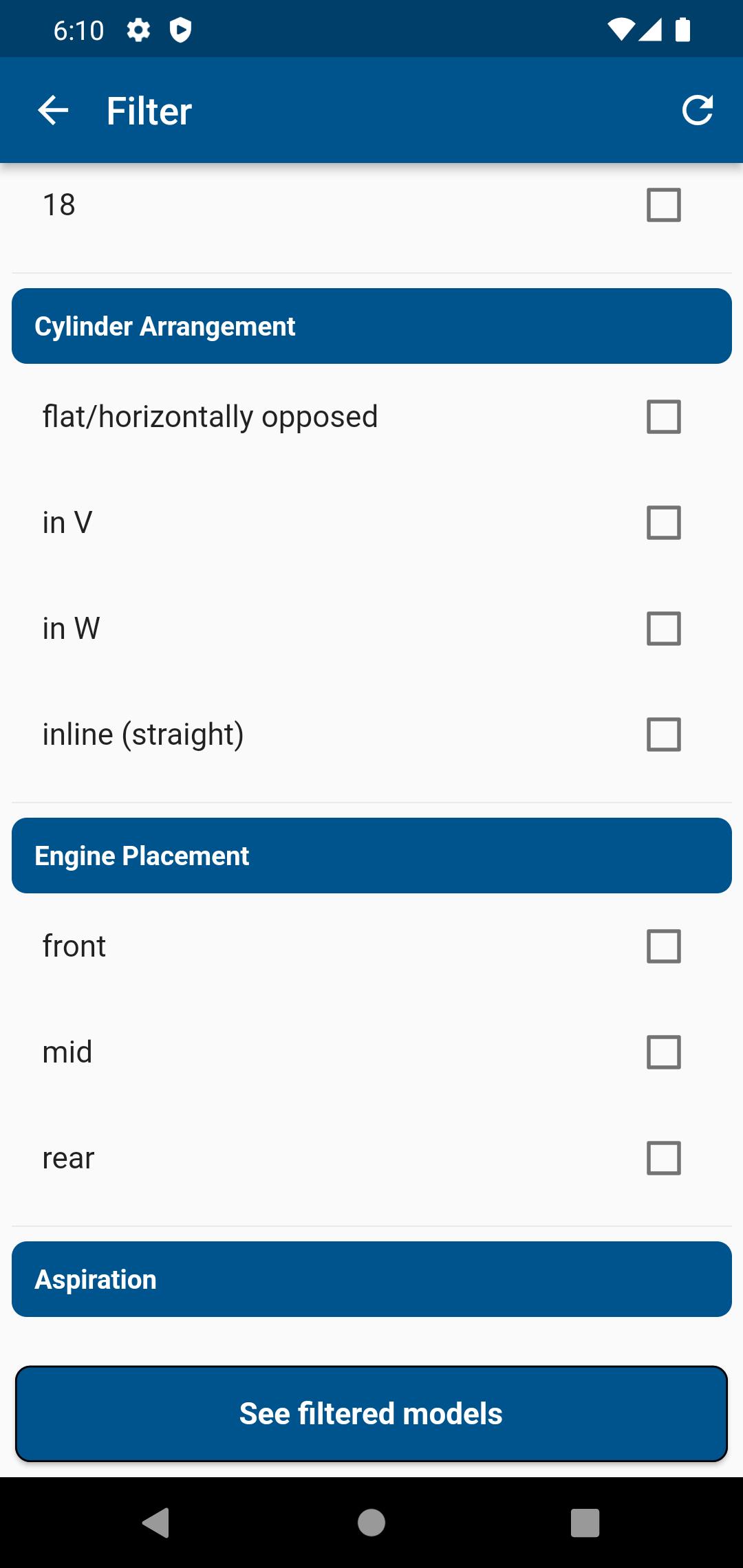Reset filters with the refresh icon
Image resolution: width=743 pixels, height=1568 pixels.
[697, 110]
